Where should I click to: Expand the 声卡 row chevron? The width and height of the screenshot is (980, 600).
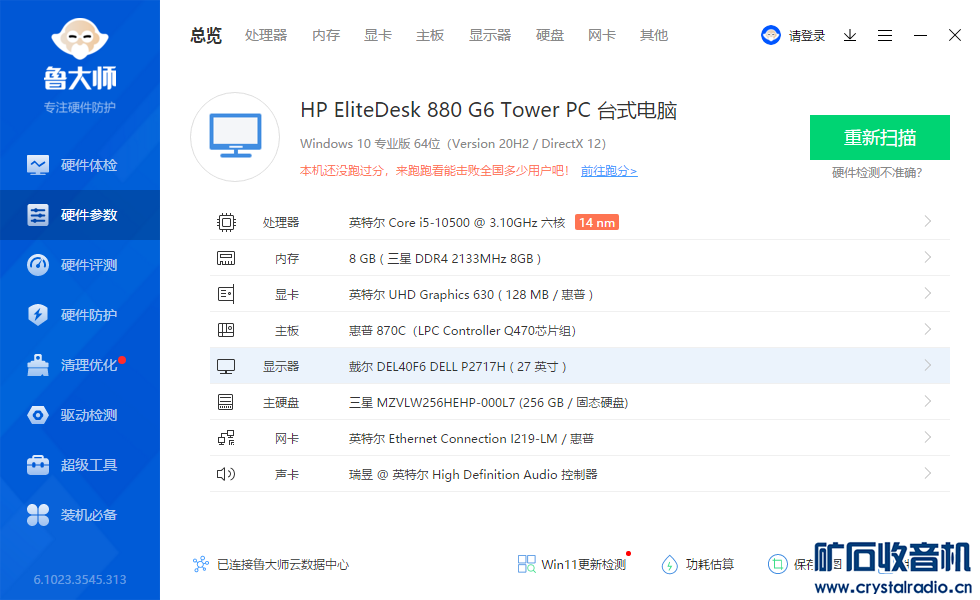(928, 473)
